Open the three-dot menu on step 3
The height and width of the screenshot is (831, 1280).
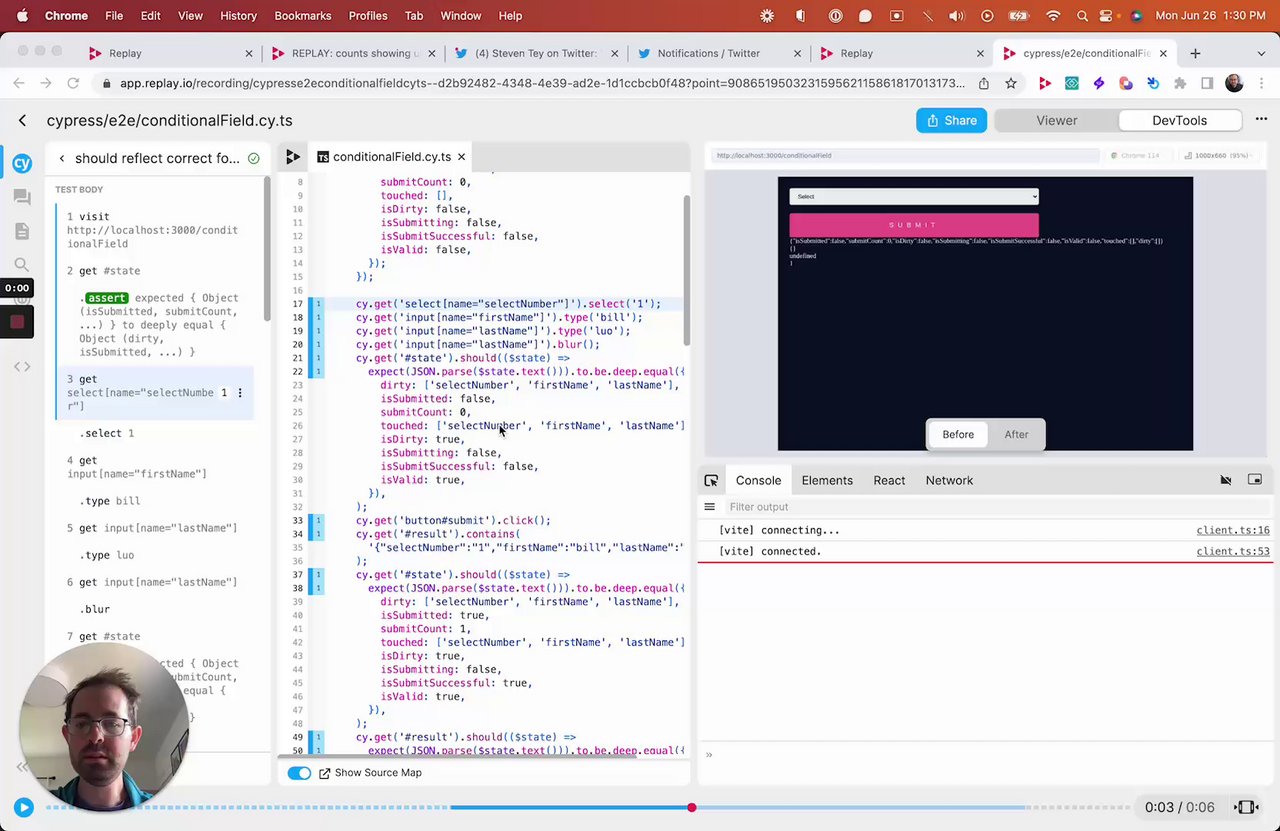239,393
